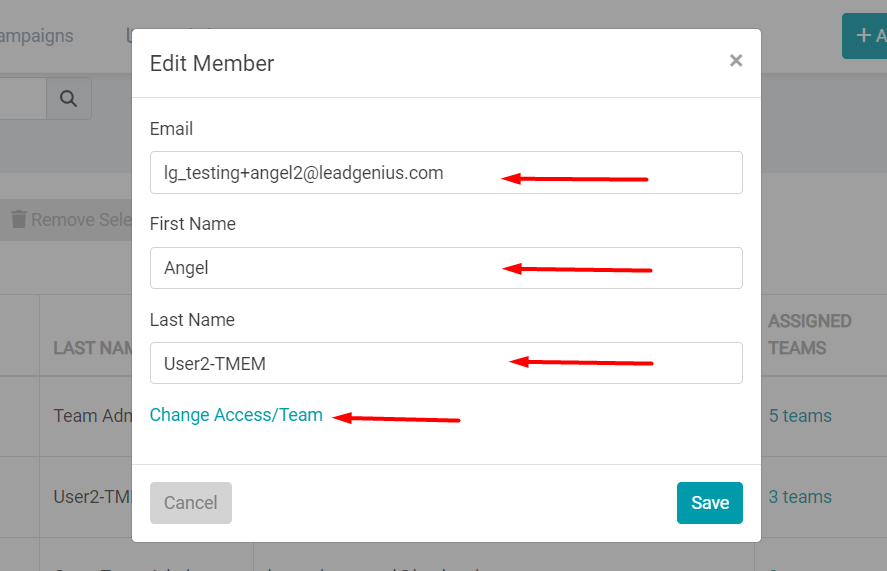Sort by the Last Name column header
Screen dimensions: 887x571
coord(93,348)
